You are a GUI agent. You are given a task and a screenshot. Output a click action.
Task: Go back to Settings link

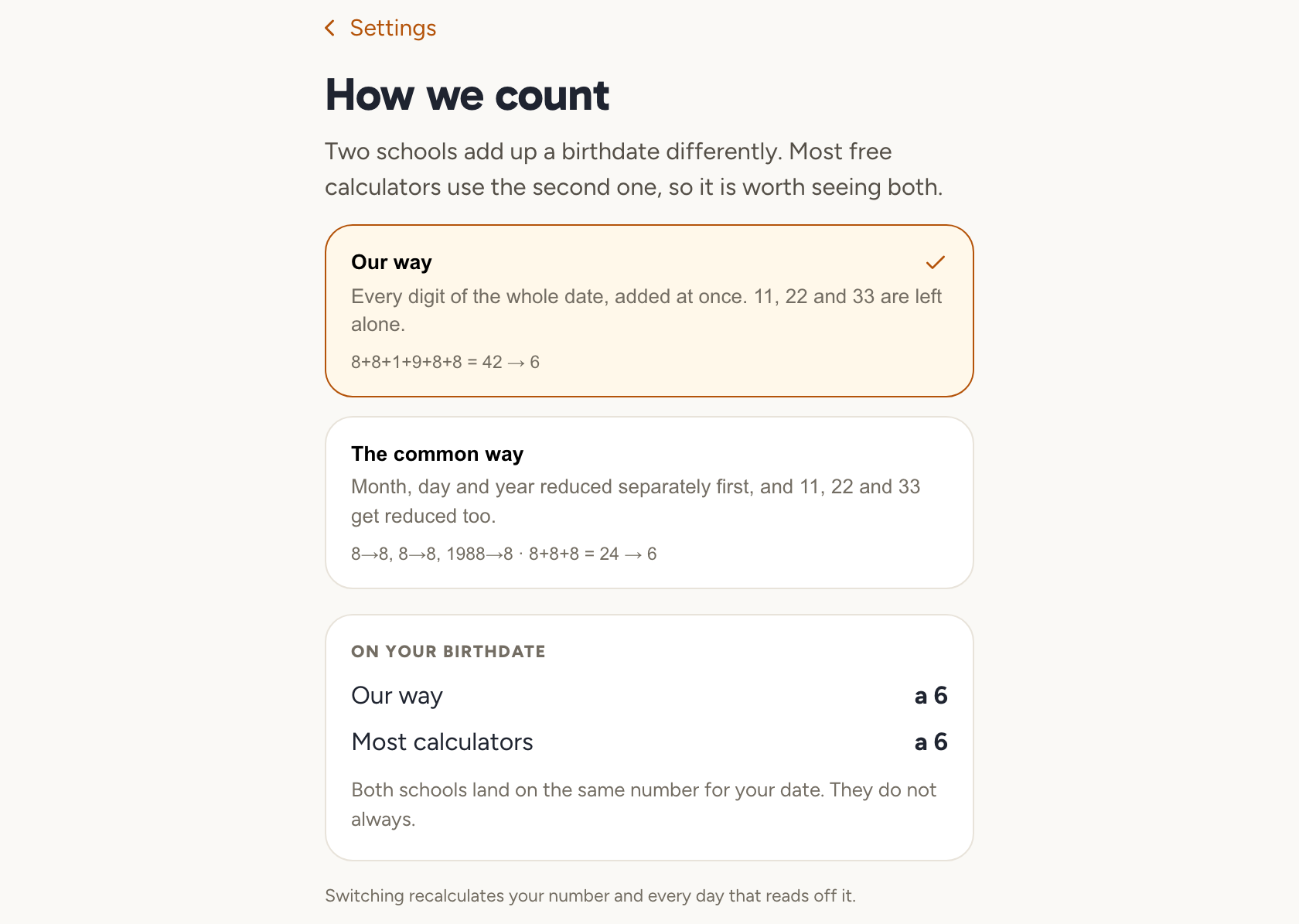380,28
